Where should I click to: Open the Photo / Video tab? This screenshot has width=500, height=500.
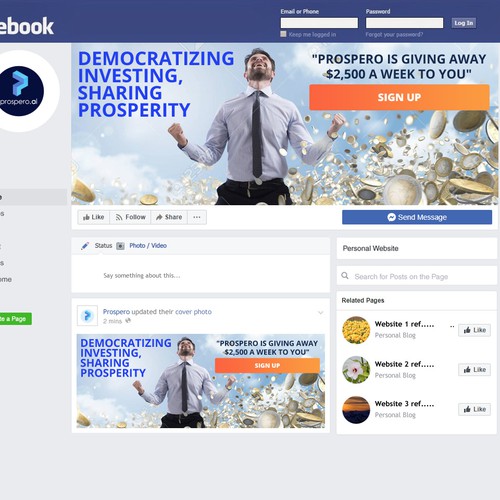click(148, 246)
